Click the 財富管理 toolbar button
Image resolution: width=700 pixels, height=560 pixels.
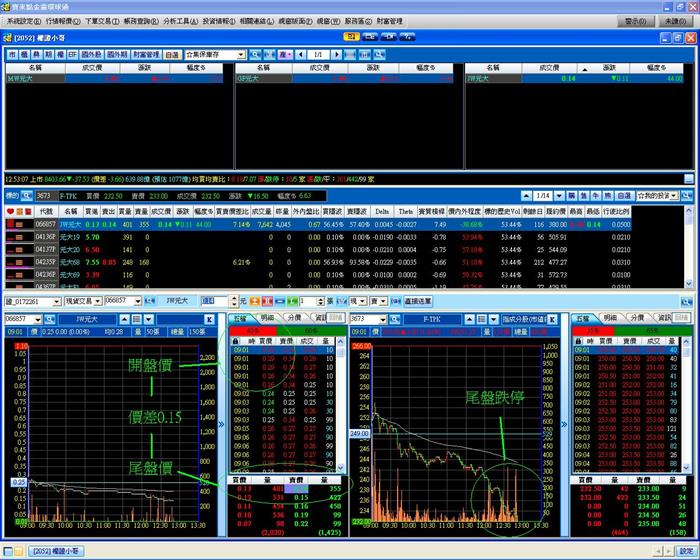point(146,54)
